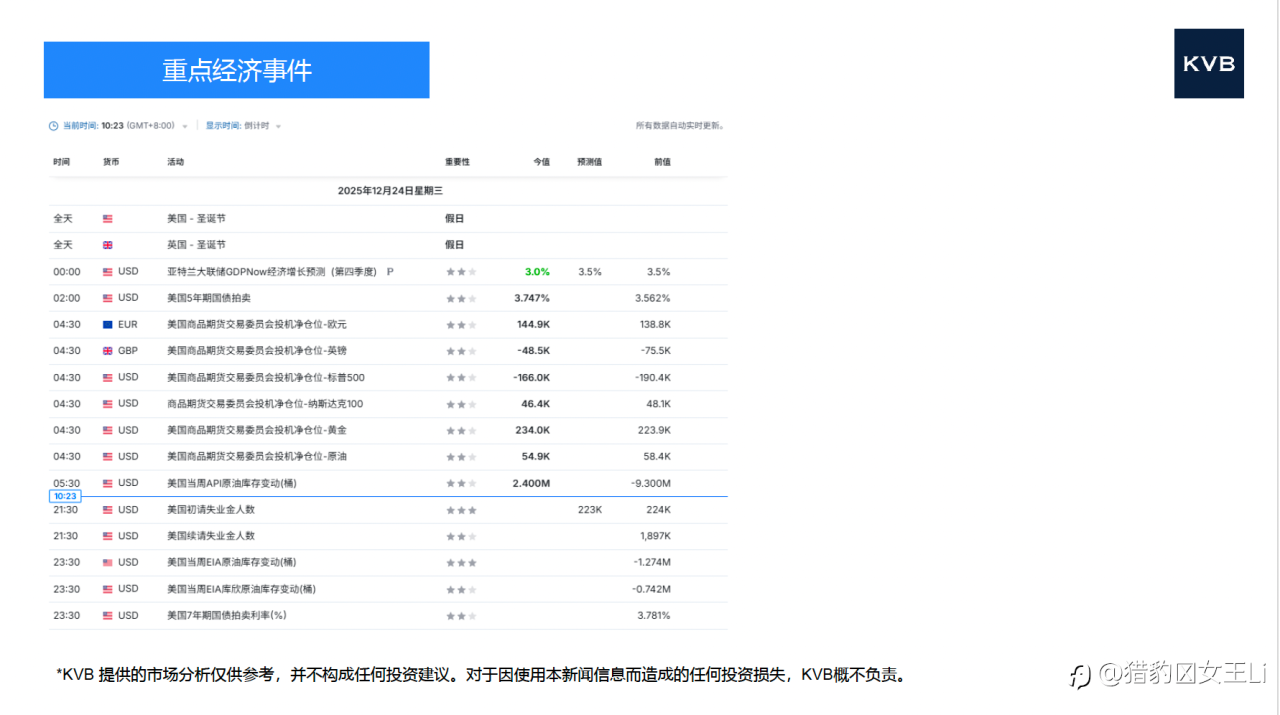Open 美国当周API原油库存变动 event
1280x715 pixels.
232,484
